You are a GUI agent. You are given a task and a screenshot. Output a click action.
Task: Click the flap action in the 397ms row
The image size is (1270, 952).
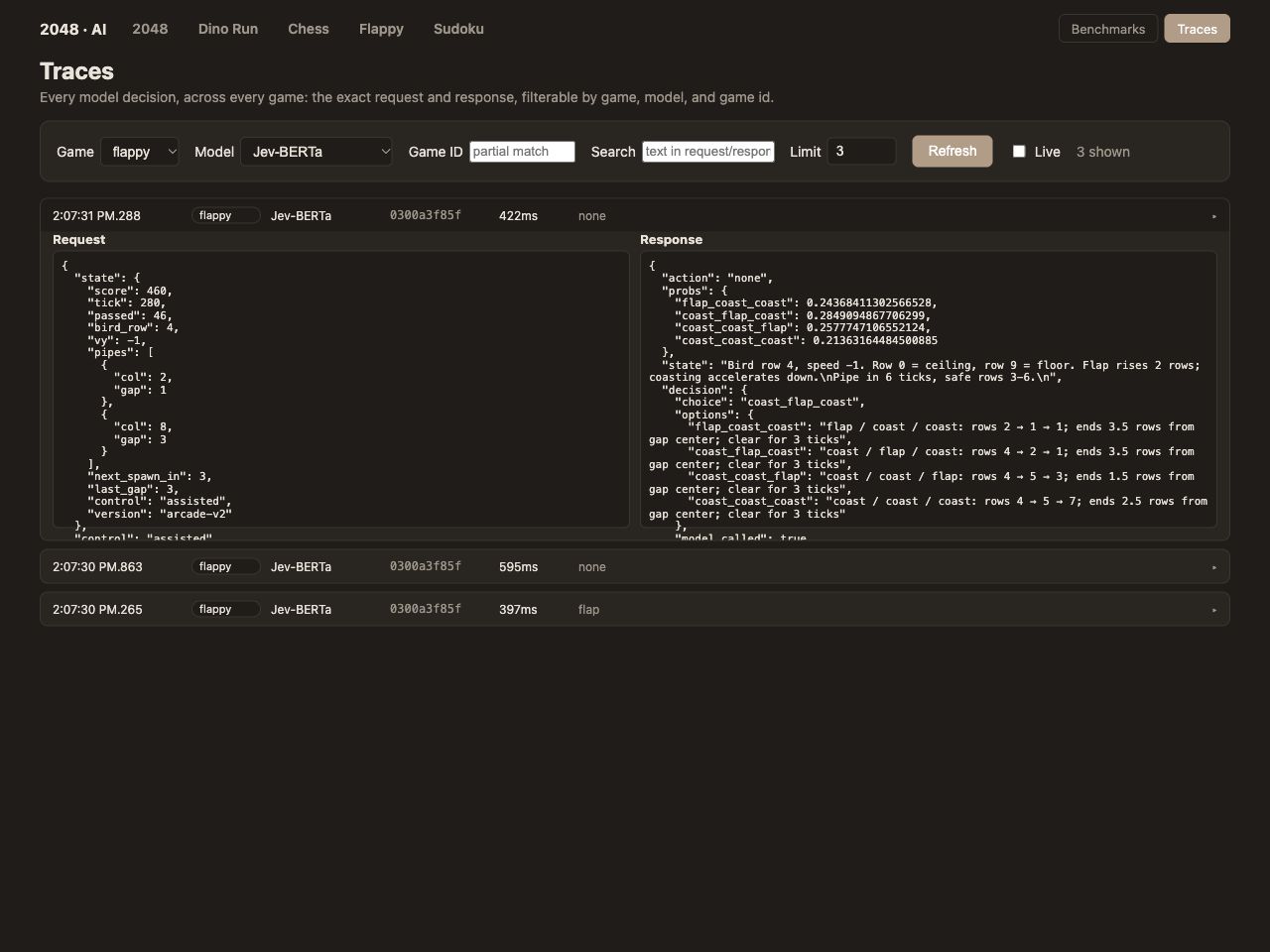[x=588, y=609]
